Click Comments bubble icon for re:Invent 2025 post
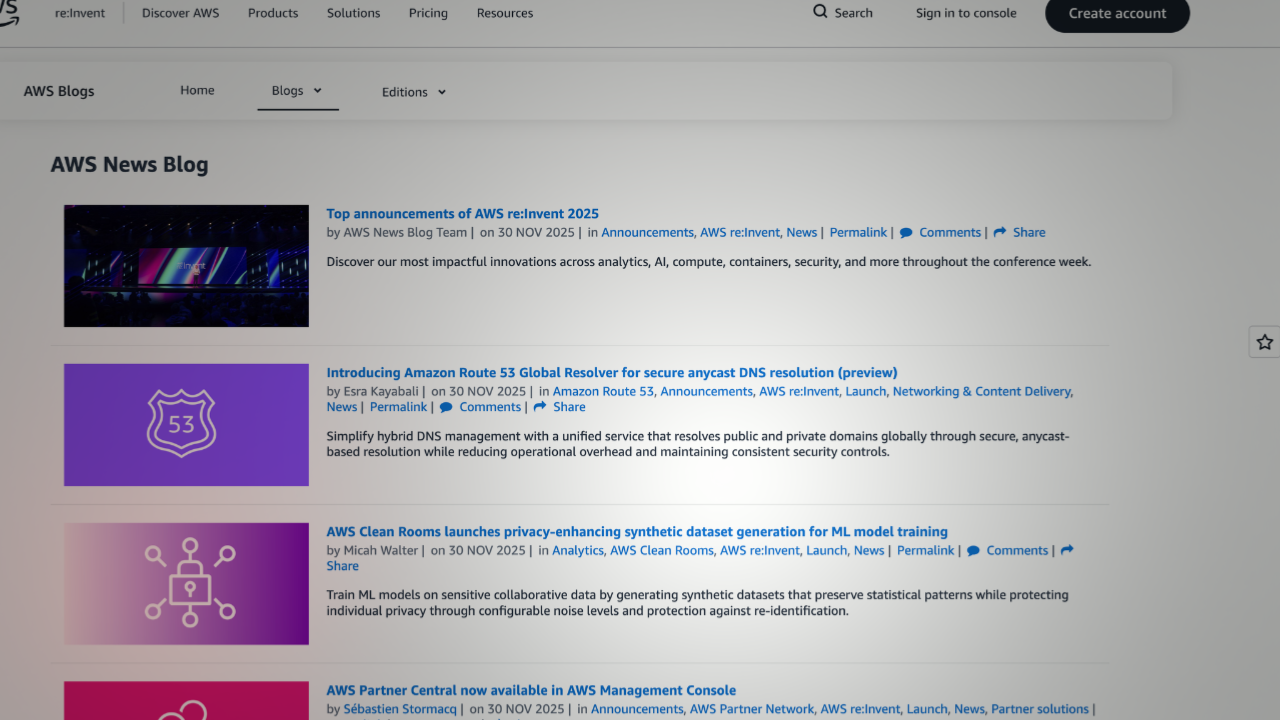1280x720 pixels. pos(906,233)
